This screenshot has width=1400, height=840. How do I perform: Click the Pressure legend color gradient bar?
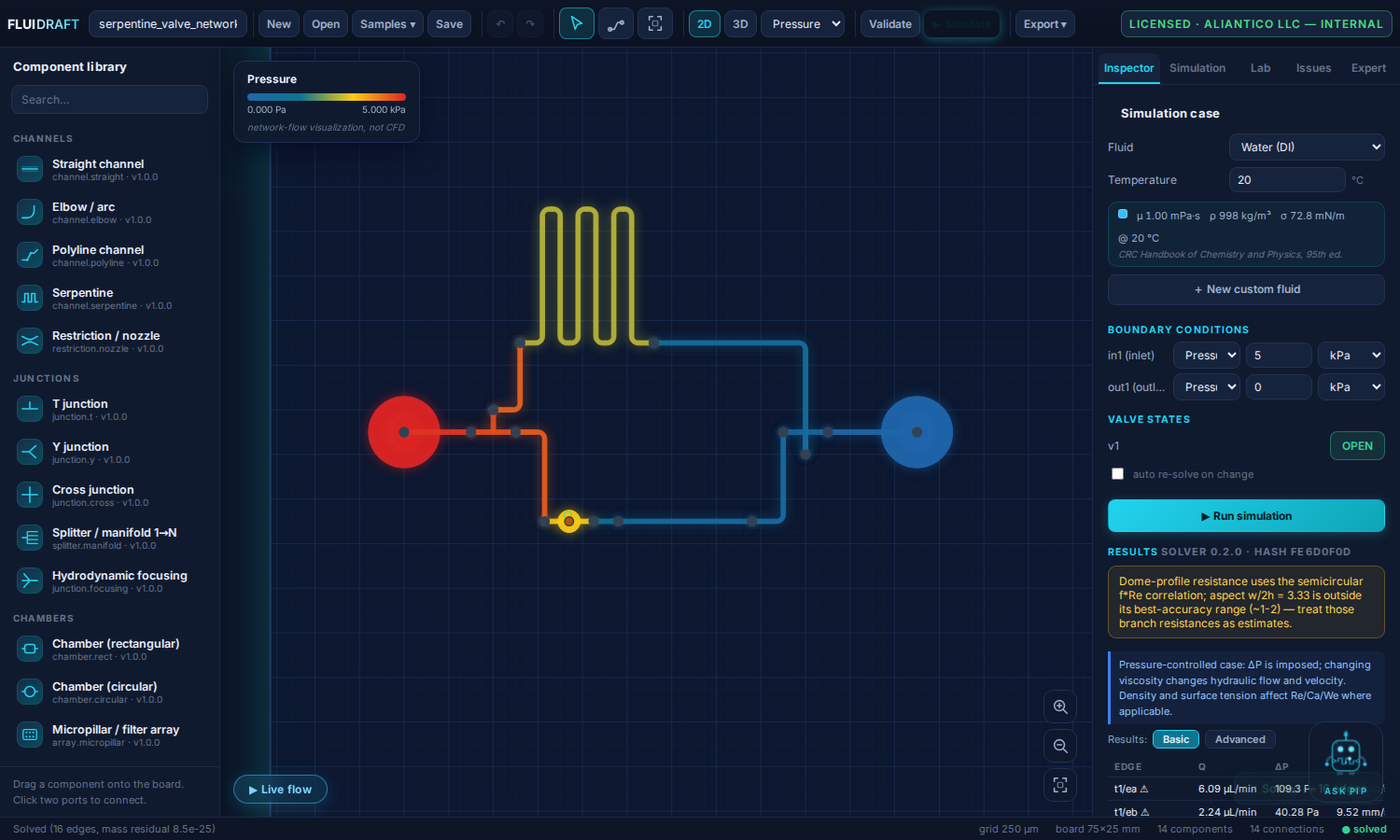[327, 97]
